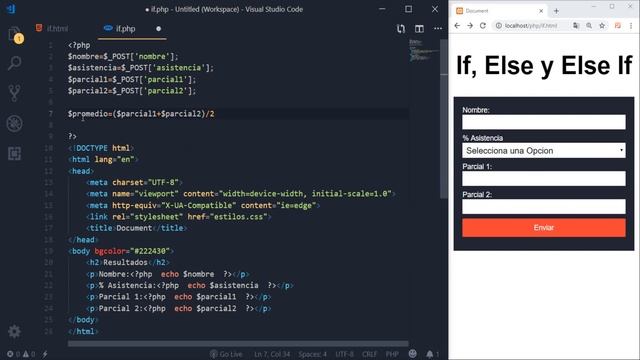The image size is (640, 360).
Task: Click the translate page icon in Chrome
Action: pos(576,26)
